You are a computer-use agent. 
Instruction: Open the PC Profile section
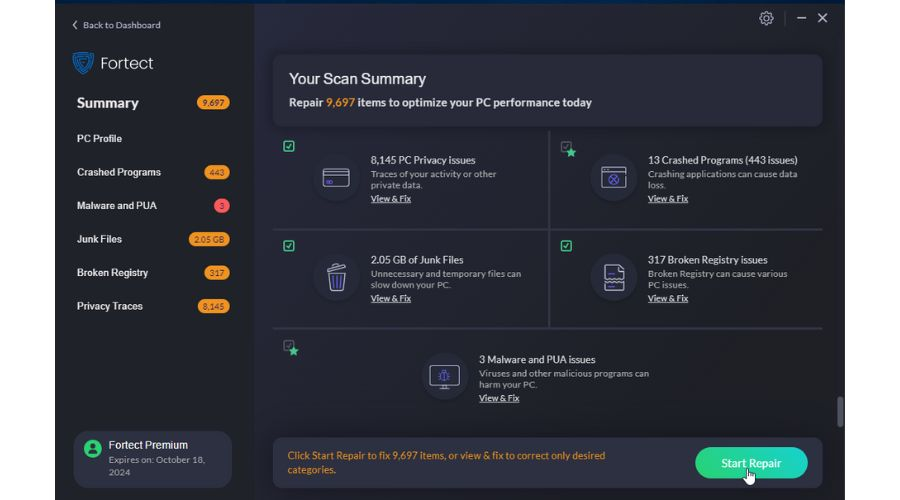click(99, 138)
